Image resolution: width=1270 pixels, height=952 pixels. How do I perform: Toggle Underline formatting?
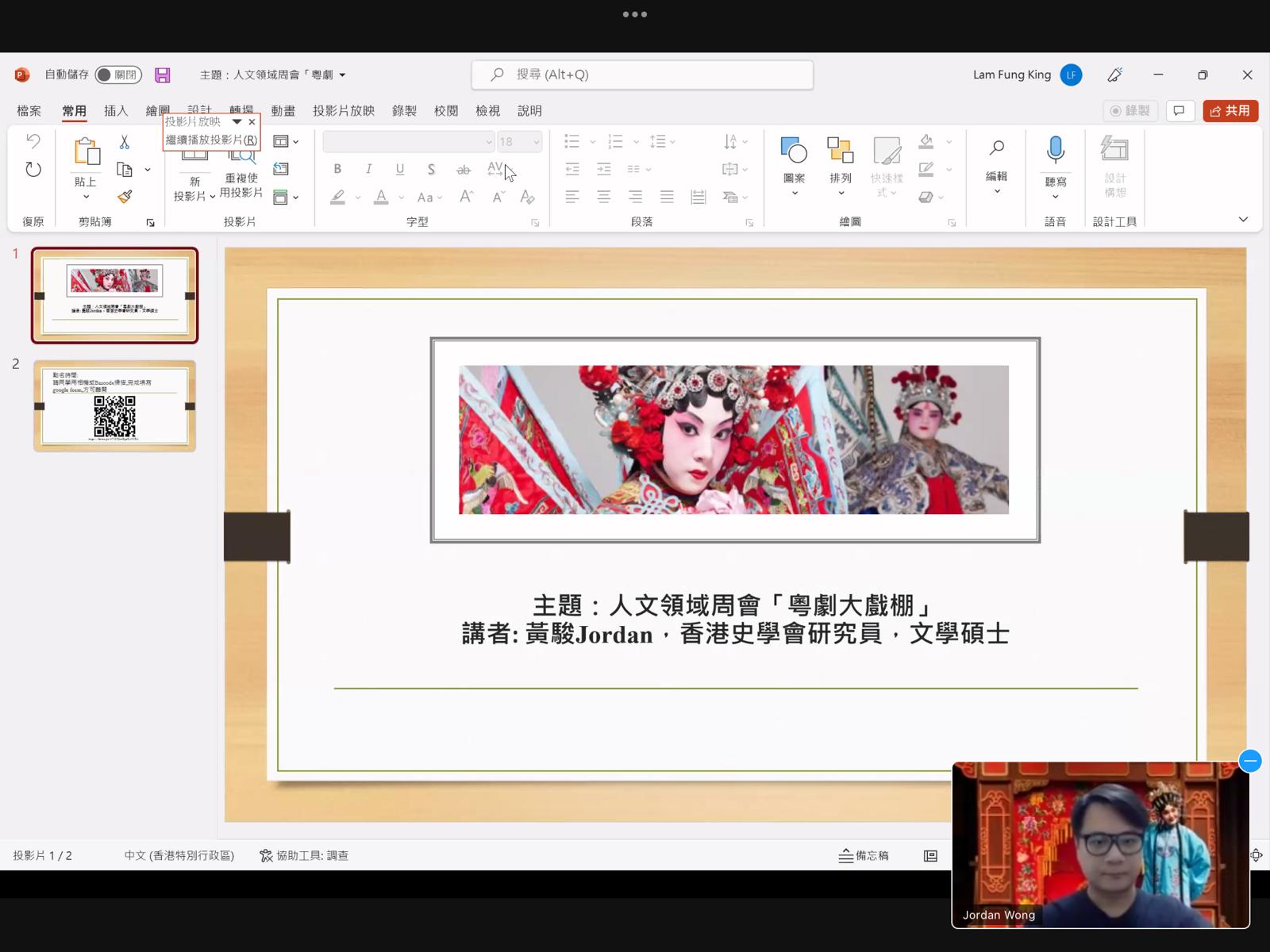(x=399, y=169)
